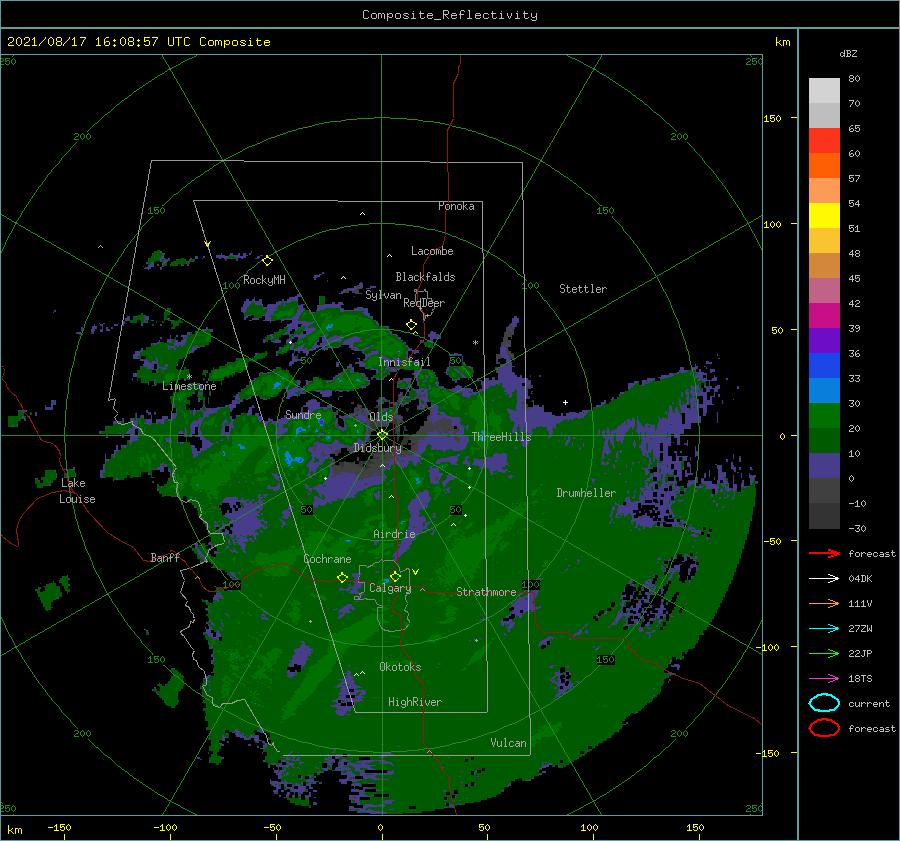The image size is (900, 841).
Task: Click the 'current' legend text
Action: tap(869, 704)
